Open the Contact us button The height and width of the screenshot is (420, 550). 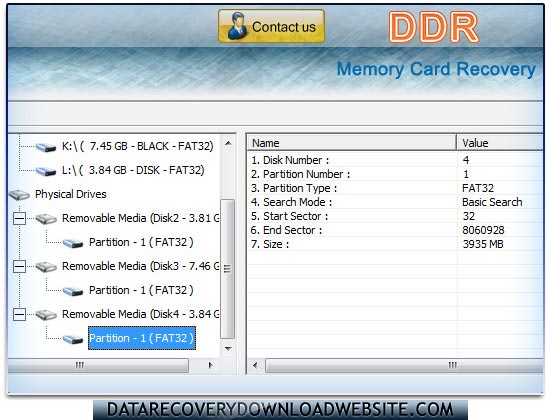[x=271, y=27]
